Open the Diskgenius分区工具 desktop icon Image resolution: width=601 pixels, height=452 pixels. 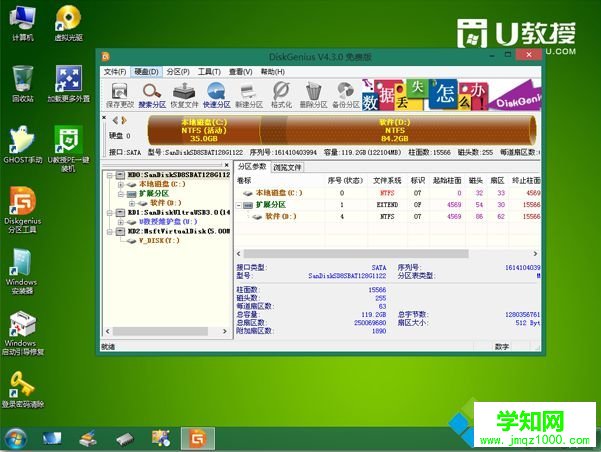tap(23, 210)
